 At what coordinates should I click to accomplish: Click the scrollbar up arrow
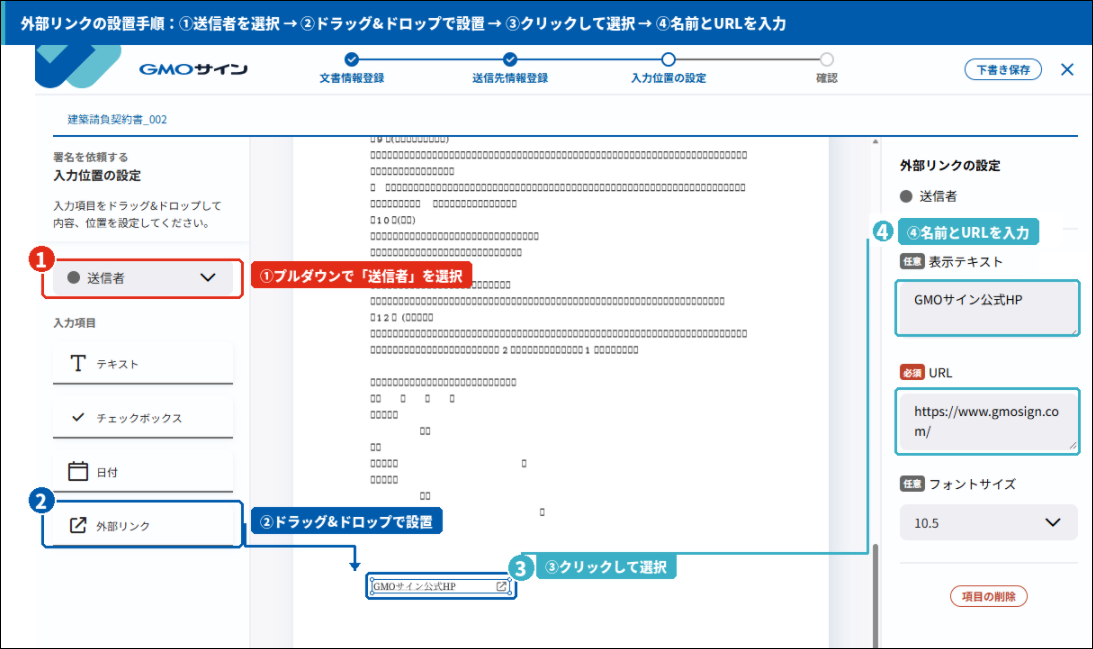(x=876, y=142)
